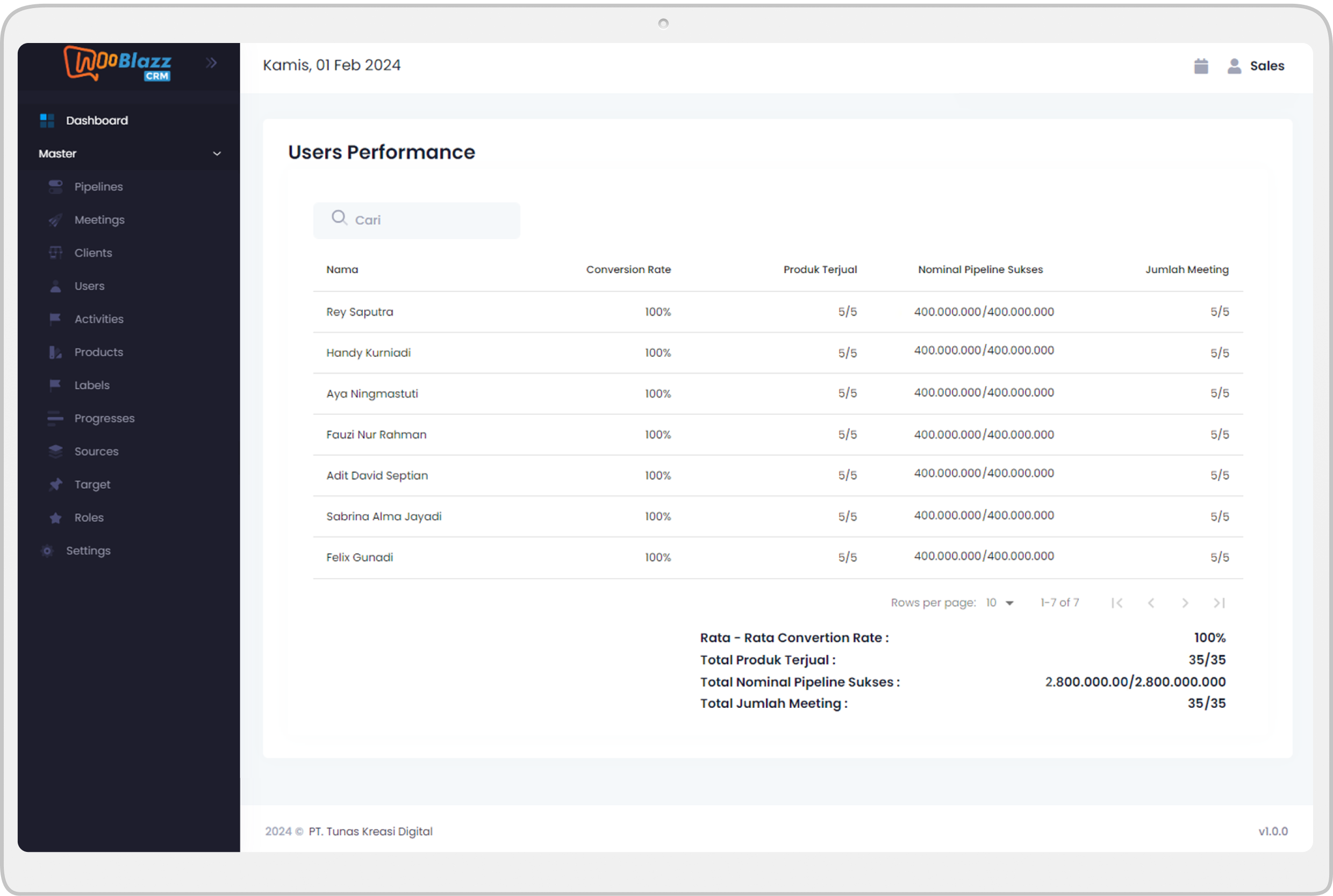Sort by Conversion Rate column header
1333x896 pixels.
[628, 270]
